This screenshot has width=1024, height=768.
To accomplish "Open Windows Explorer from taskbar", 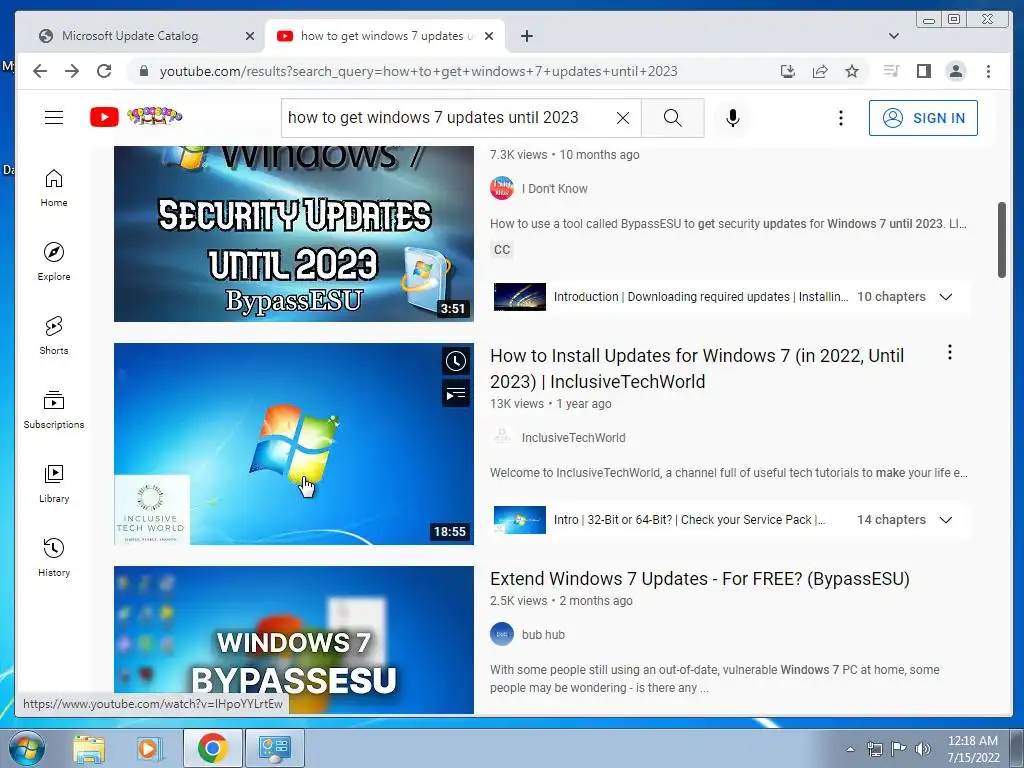I will click(89, 748).
